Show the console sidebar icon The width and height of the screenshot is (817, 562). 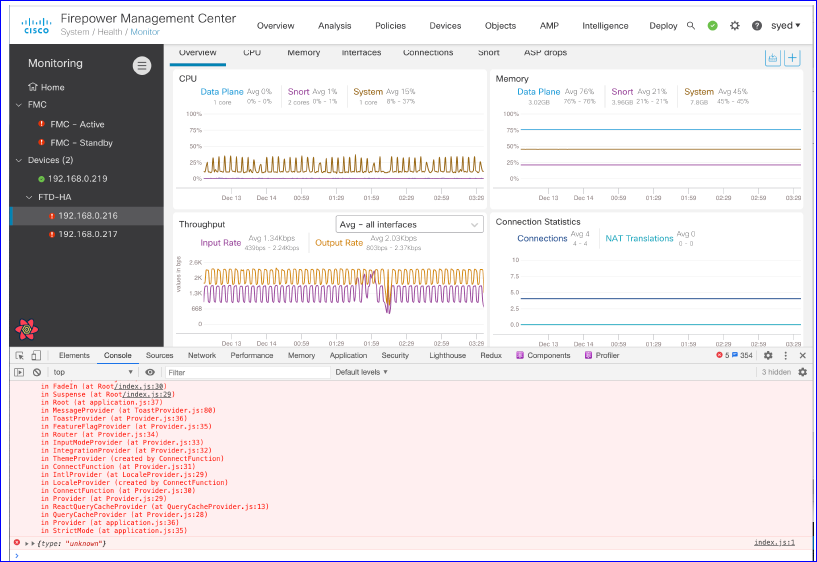click(19, 372)
